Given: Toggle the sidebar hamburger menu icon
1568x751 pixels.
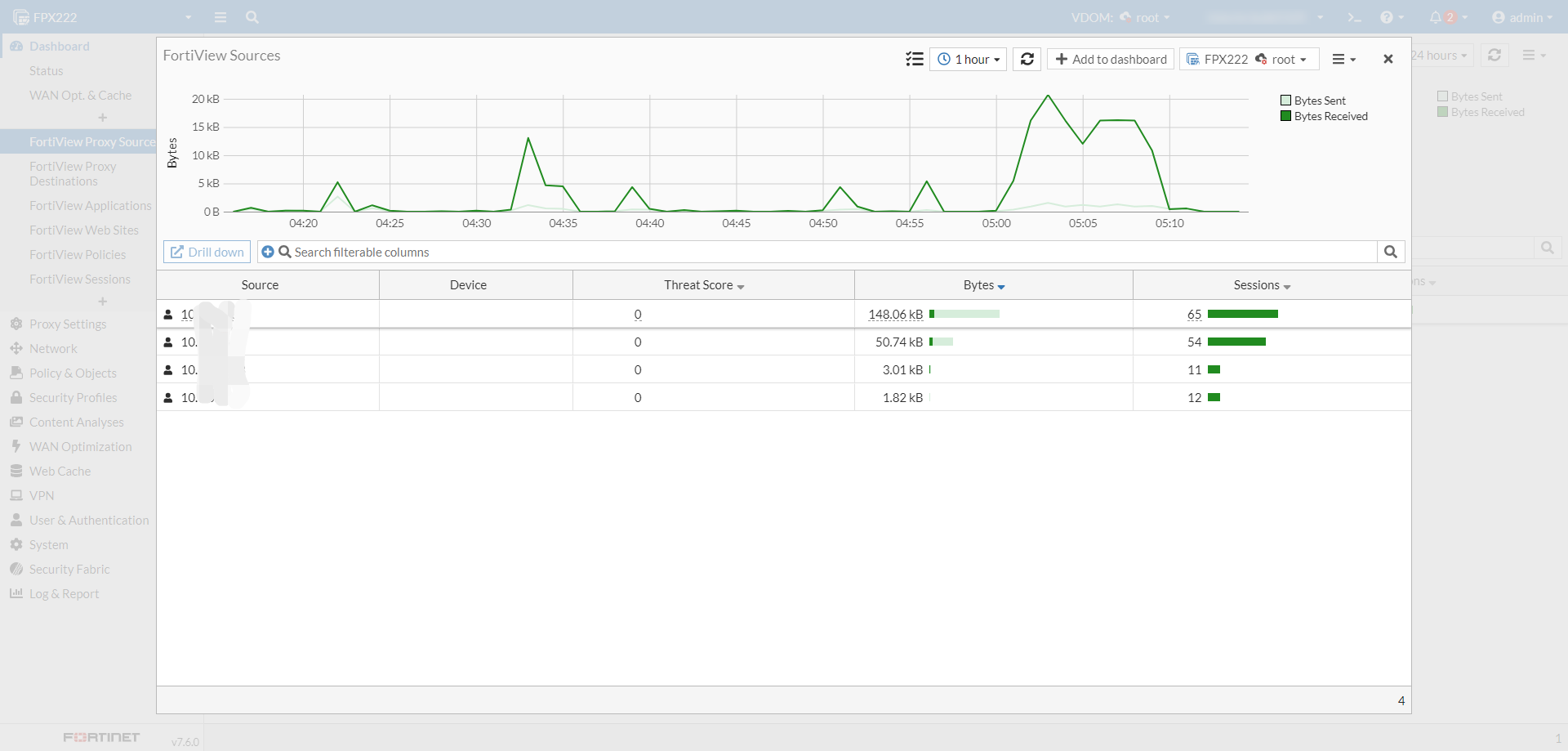Looking at the screenshot, I should [x=220, y=17].
